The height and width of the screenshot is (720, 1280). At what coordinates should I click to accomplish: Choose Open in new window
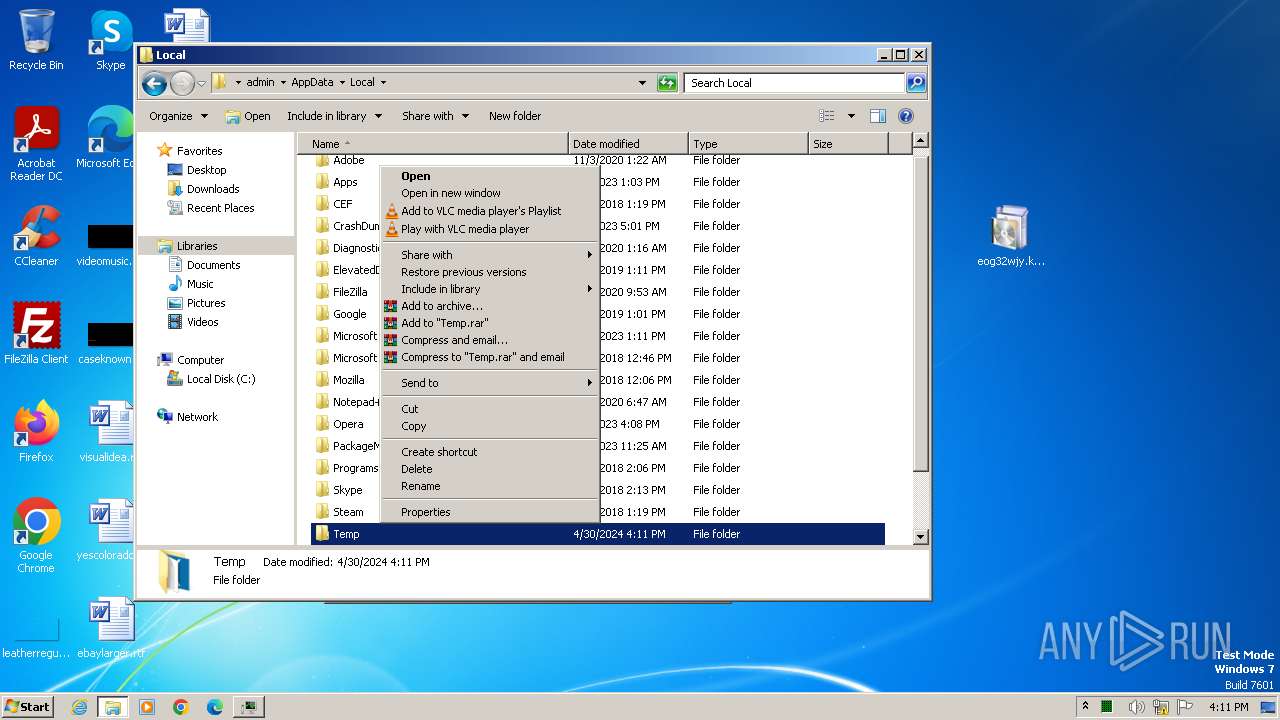tap(490, 193)
